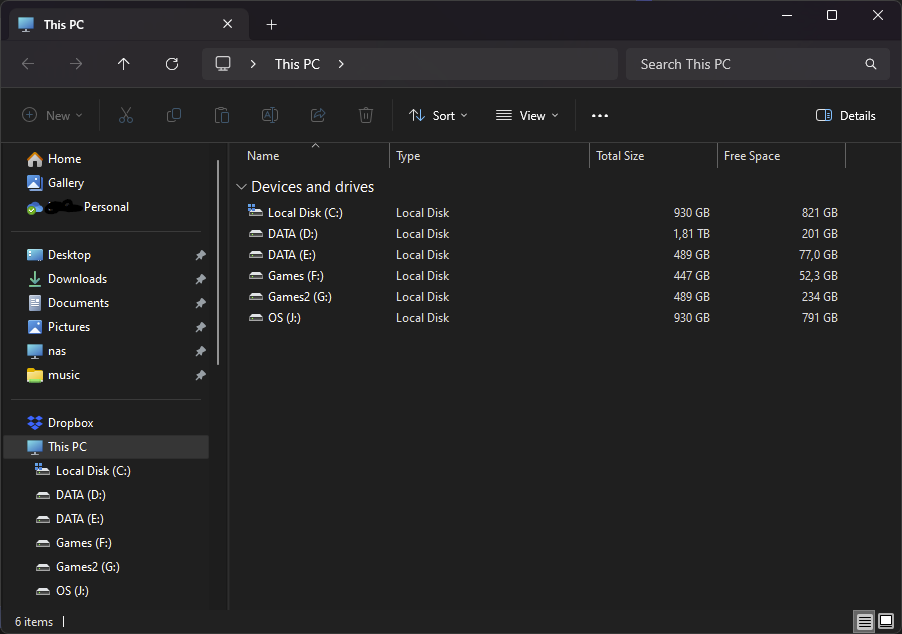
Task: Select the This PC tab
Action: 129,24
